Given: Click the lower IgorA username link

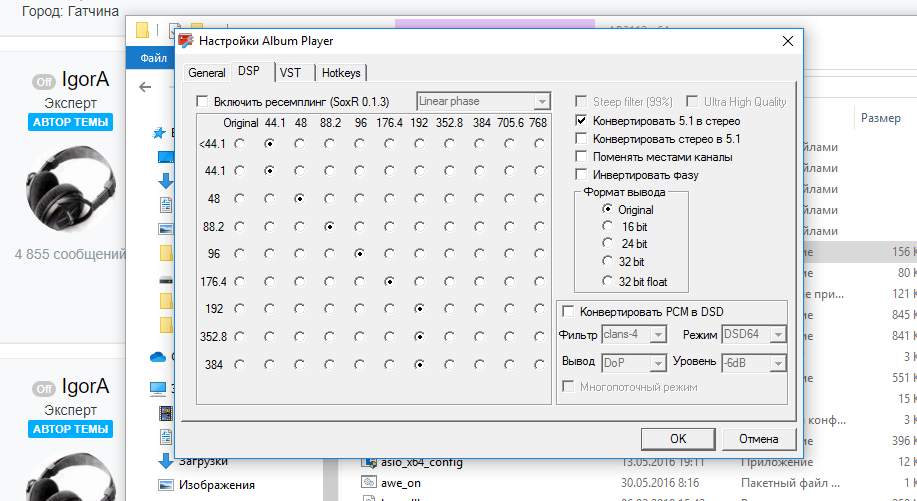Looking at the screenshot, I should pyautogui.click(x=85, y=386).
